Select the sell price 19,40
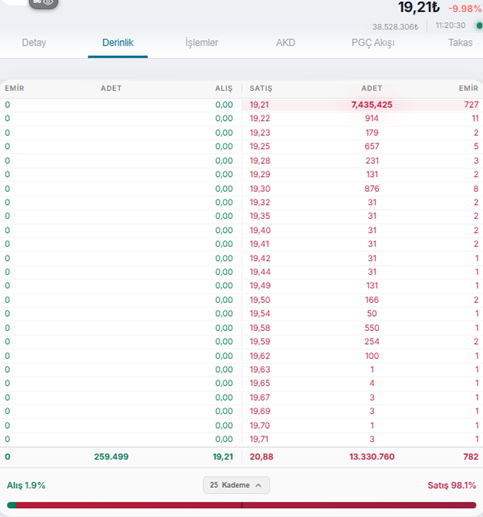 (x=260, y=230)
